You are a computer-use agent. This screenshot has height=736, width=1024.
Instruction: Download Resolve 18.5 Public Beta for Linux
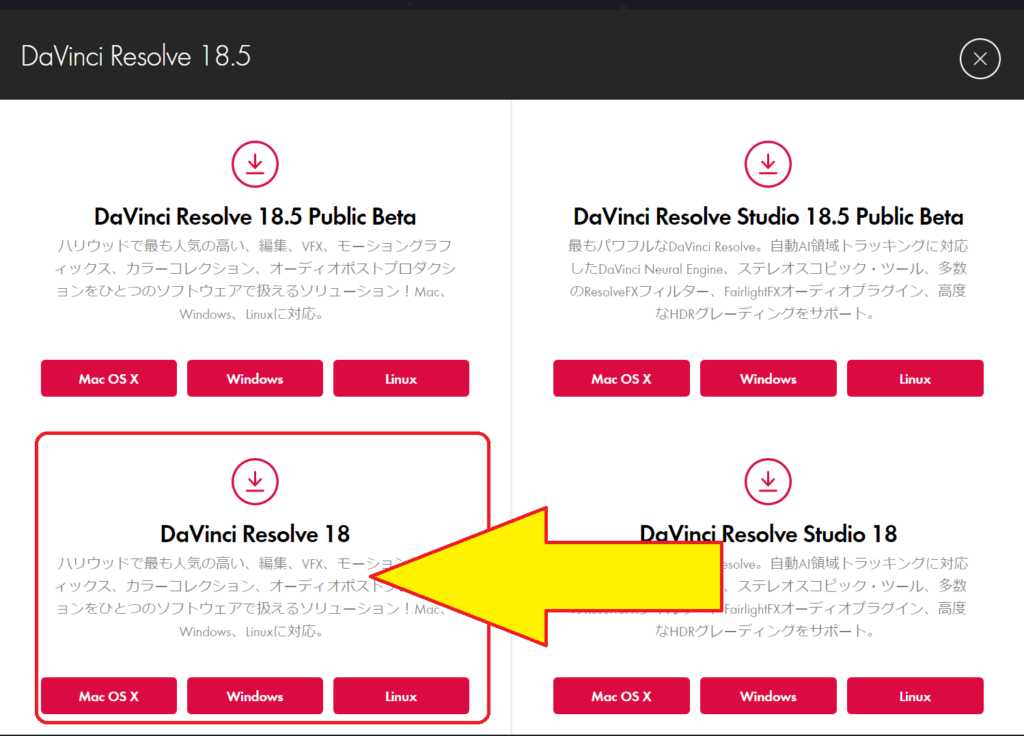pyautogui.click(x=401, y=378)
